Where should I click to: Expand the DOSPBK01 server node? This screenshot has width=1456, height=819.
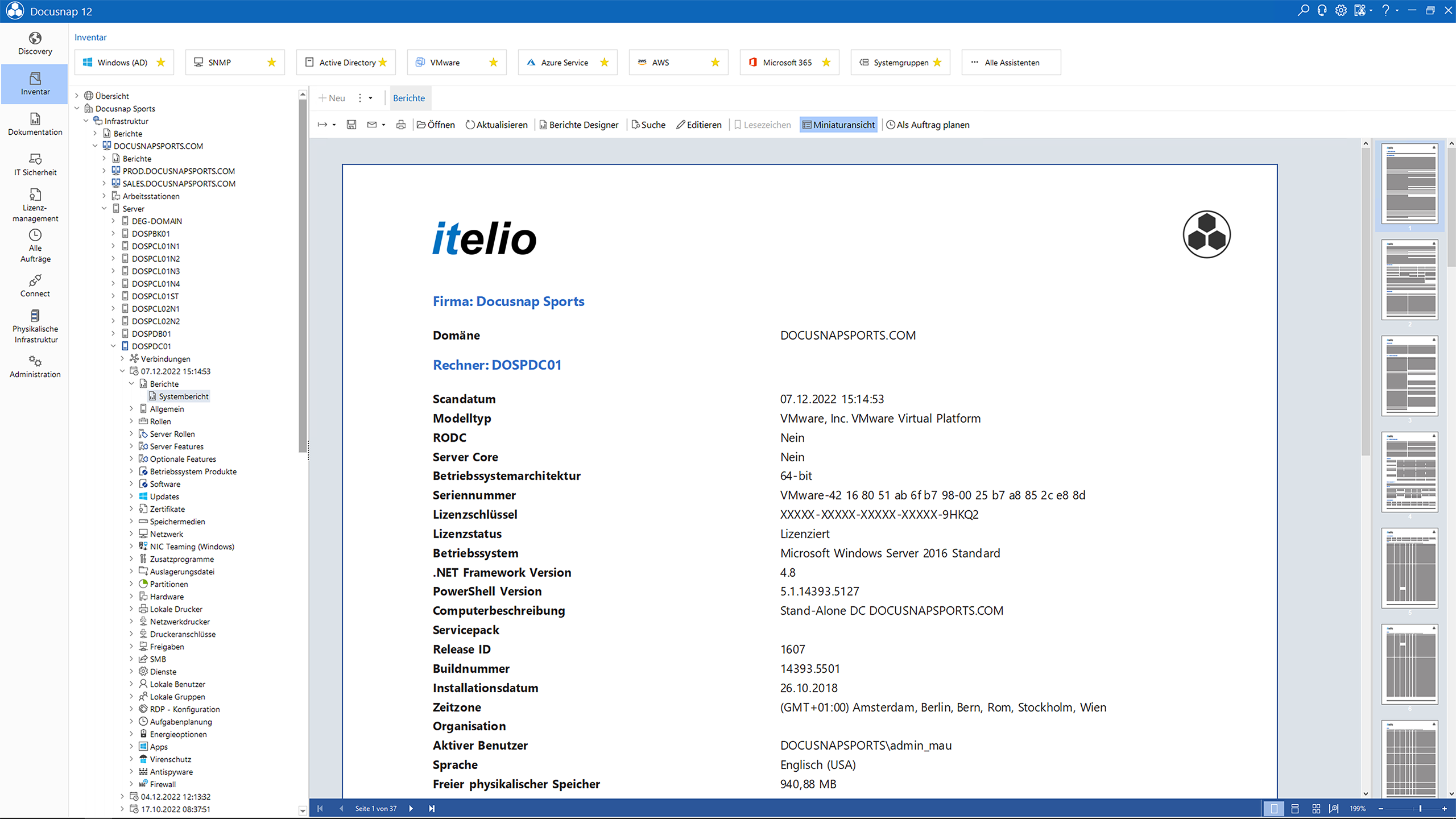pyautogui.click(x=113, y=233)
